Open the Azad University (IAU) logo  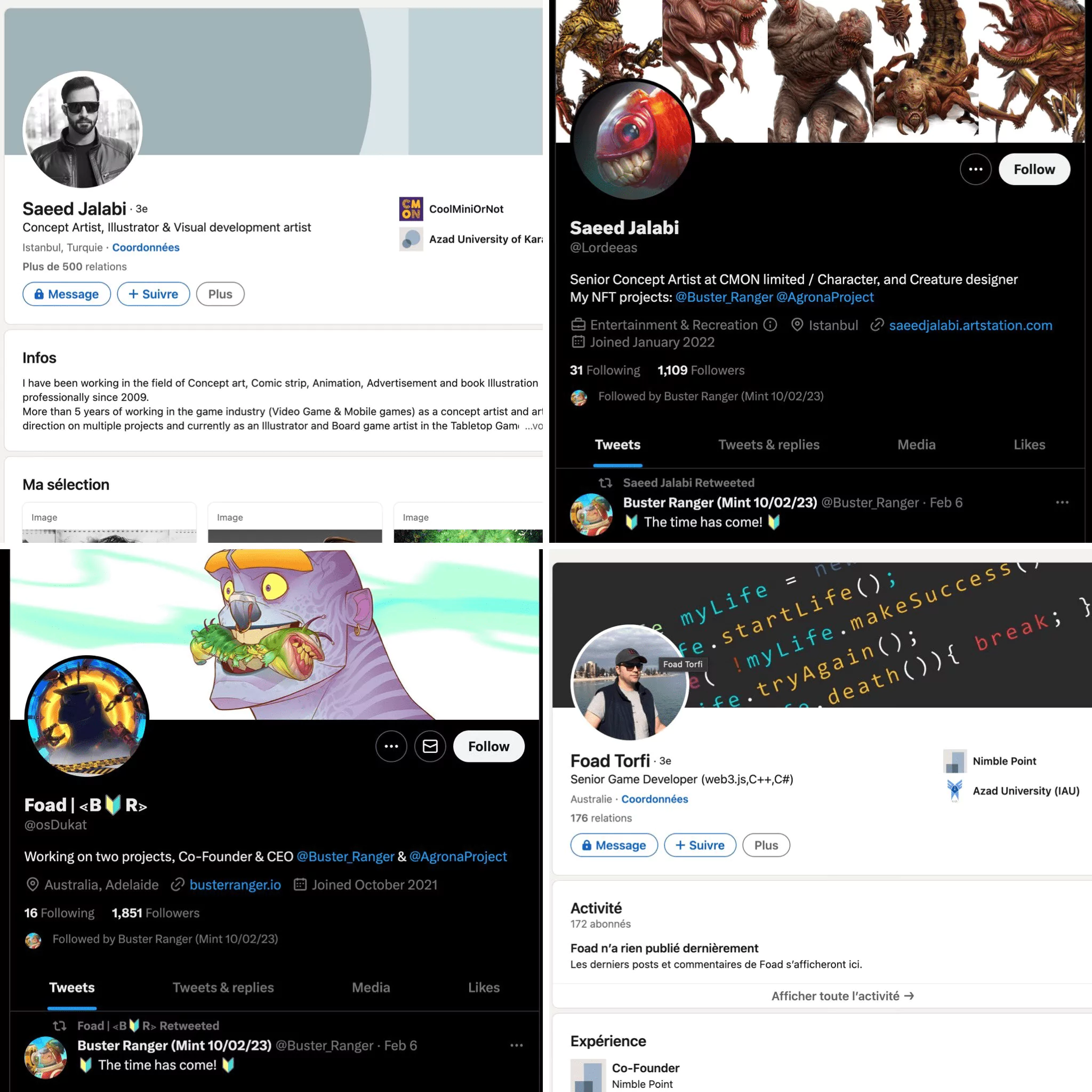tap(954, 790)
